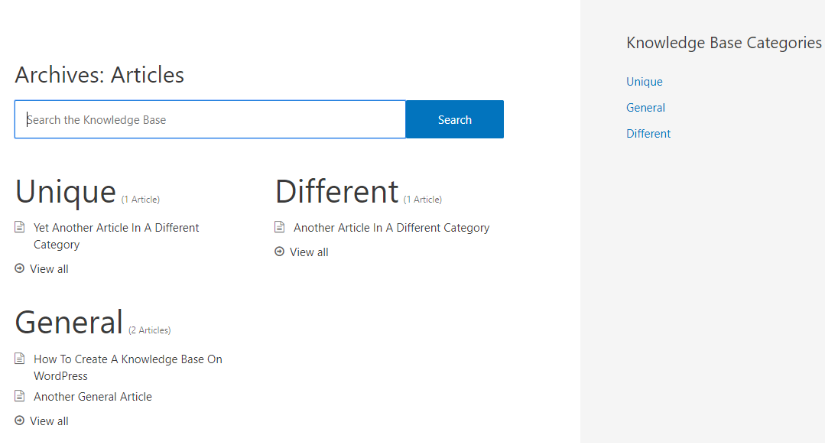Select General in sidebar Knowledge Base Categories
The width and height of the screenshot is (825, 443).
(645, 108)
